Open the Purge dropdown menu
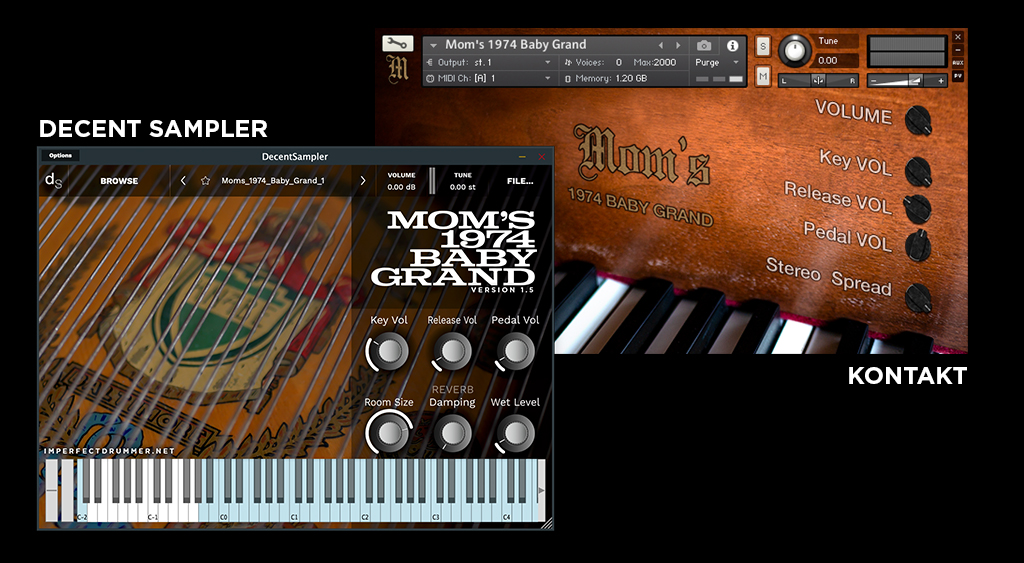The height and width of the screenshot is (563, 1024). click(x=717, y=63)
